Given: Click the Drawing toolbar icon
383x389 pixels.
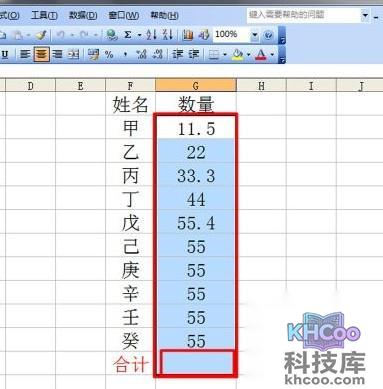Looking at the screenshot, I should (204, 35).
